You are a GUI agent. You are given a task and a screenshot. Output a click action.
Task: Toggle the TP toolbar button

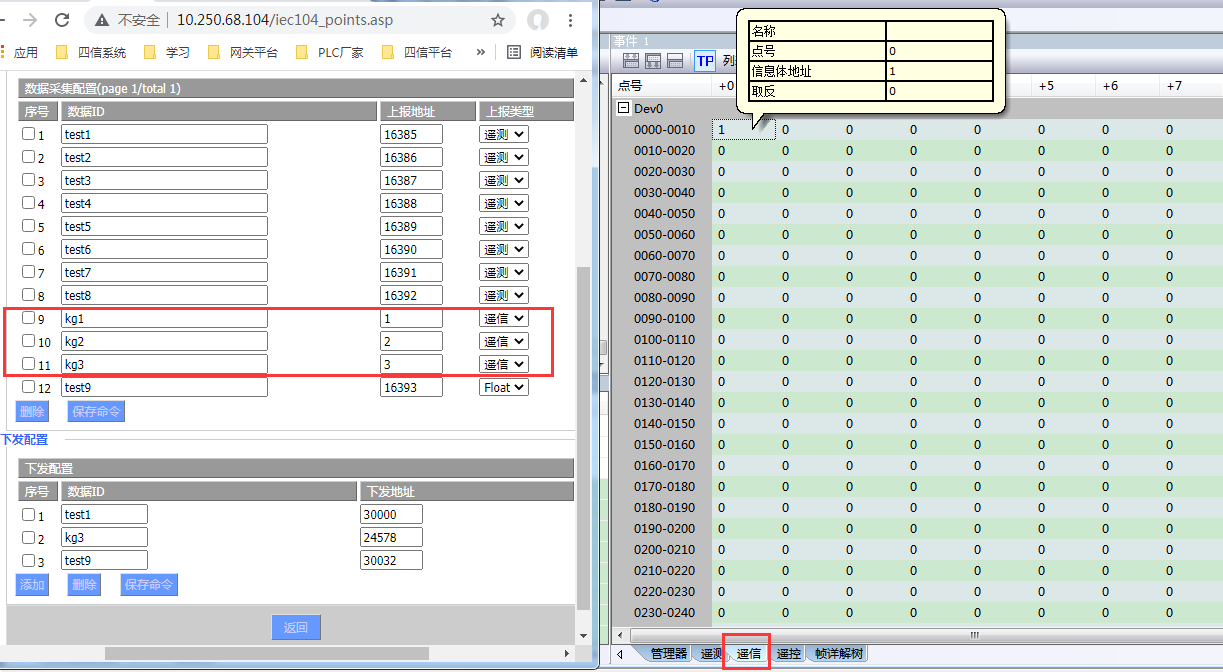tap(705, 61)
